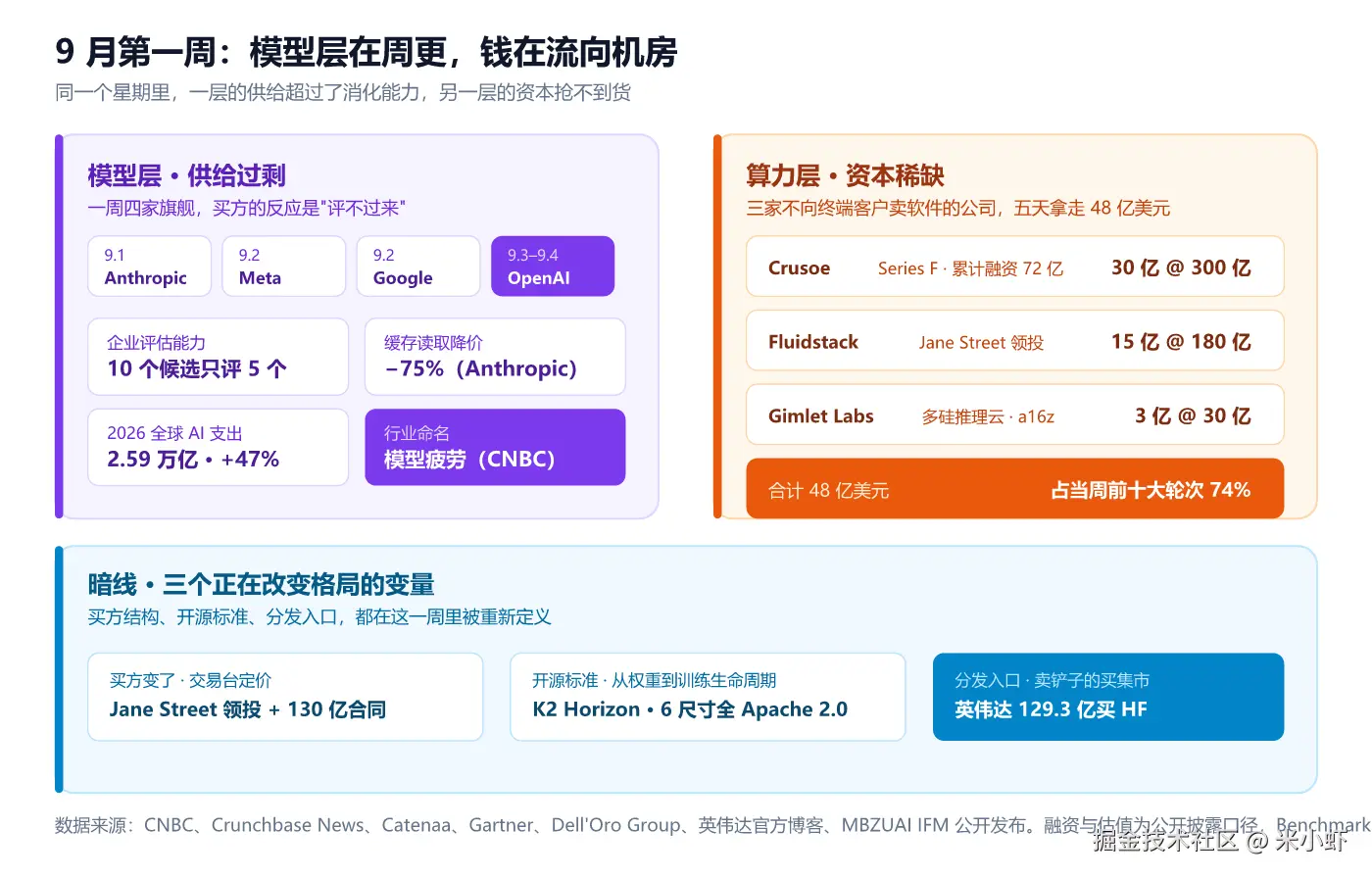
Task: Select the highlighted 9.3–9.4 OpenAI card
Action: pos(553,267)
